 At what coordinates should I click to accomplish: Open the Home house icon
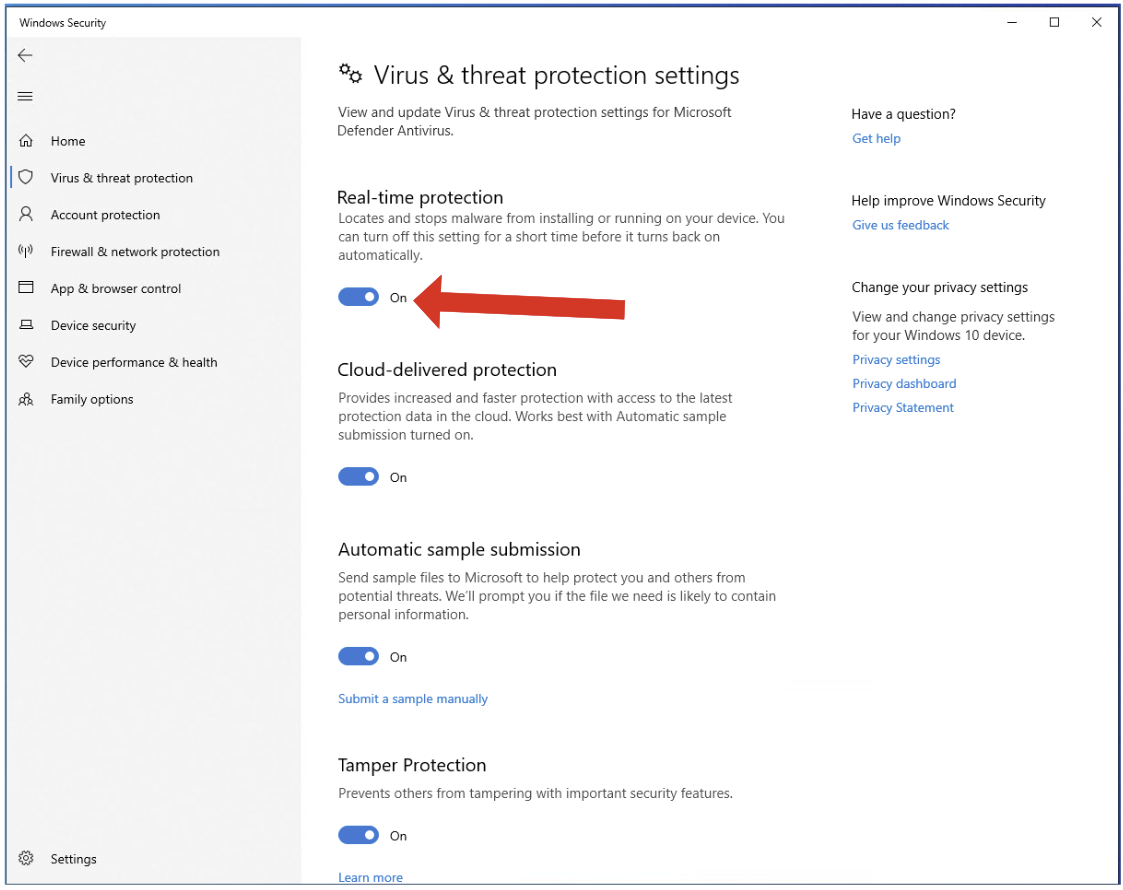tap(26, 141)
